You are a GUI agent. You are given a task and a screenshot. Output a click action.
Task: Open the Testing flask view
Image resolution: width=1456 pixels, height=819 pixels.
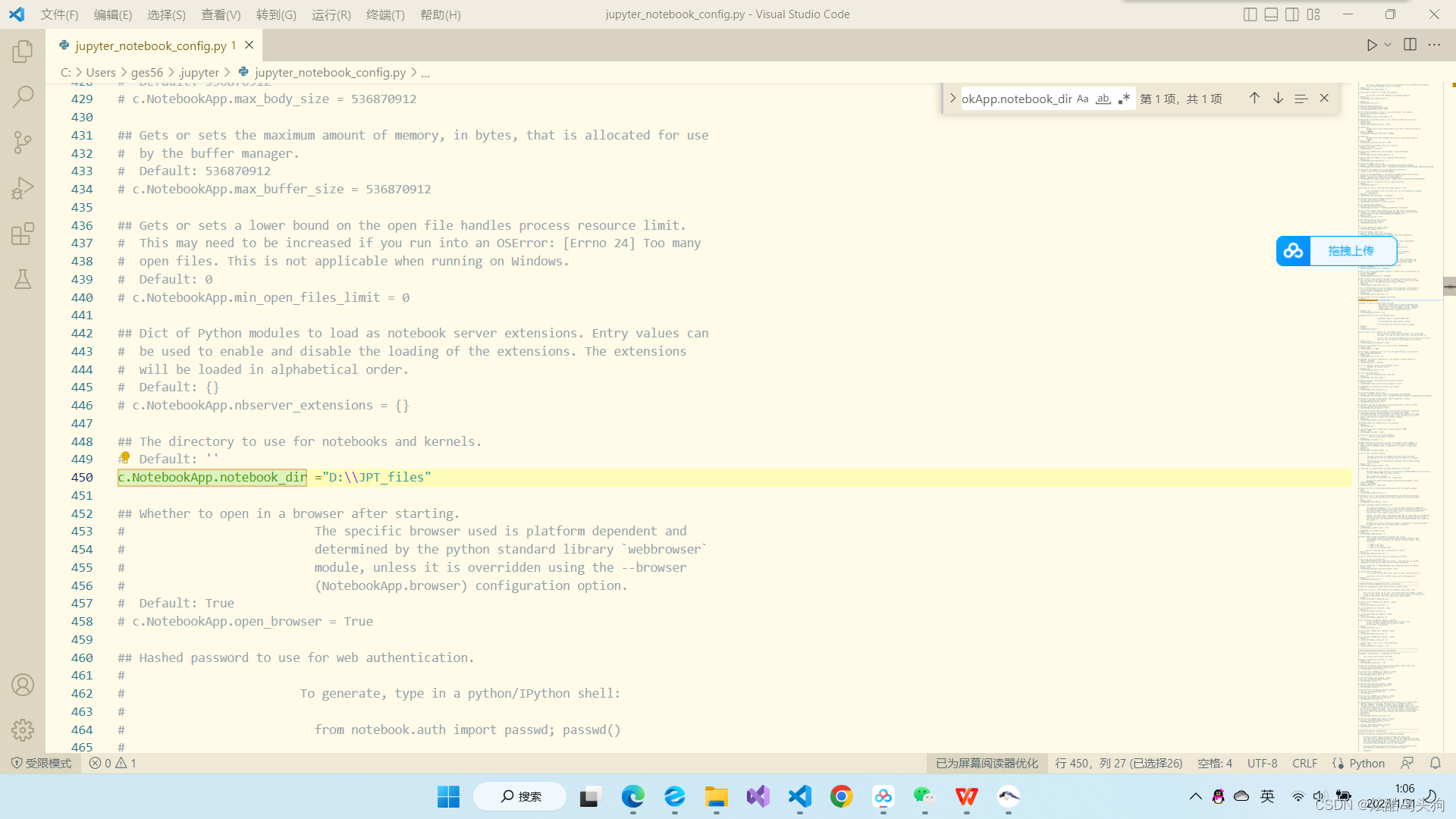tap(23, 279)
